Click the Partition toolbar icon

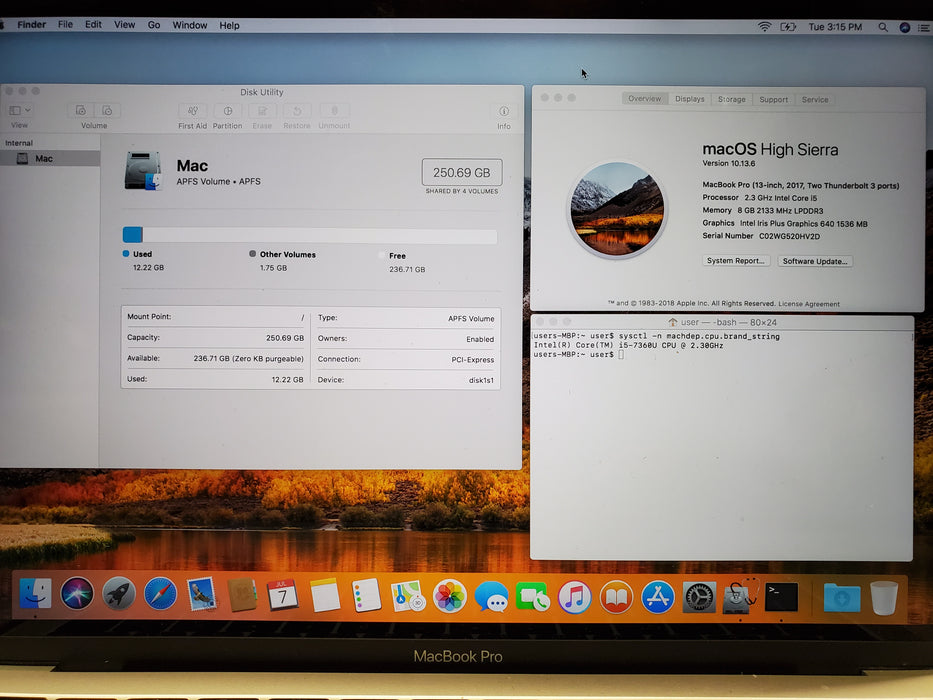coord(227,111)
